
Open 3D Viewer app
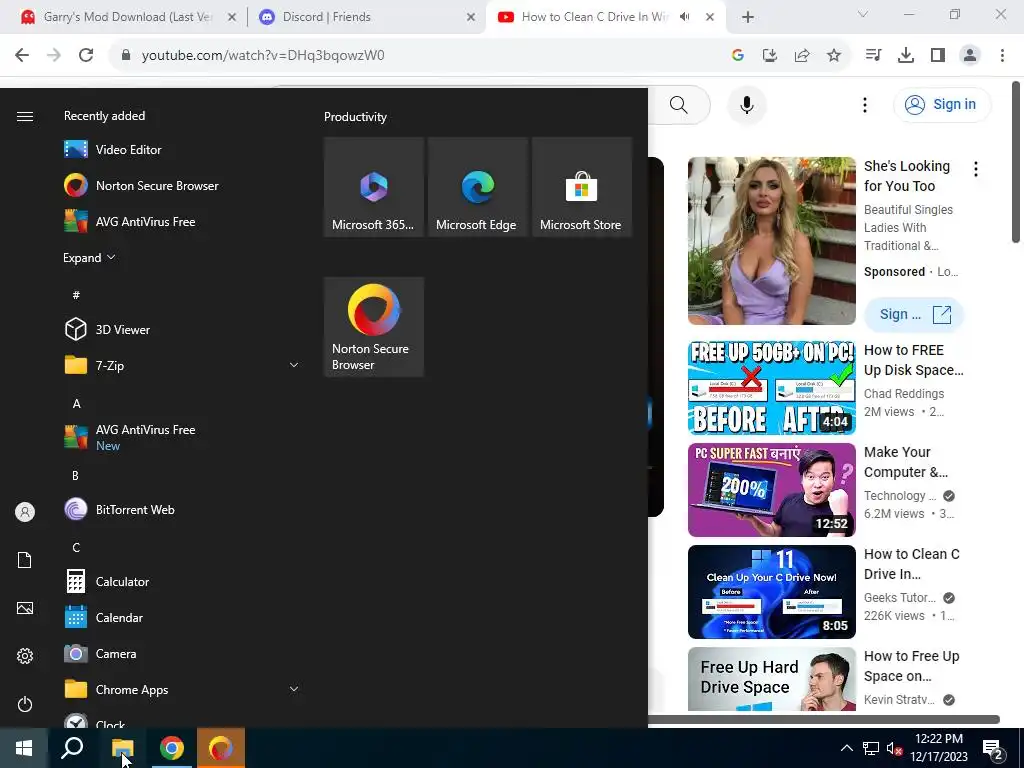tap(182, 329)
